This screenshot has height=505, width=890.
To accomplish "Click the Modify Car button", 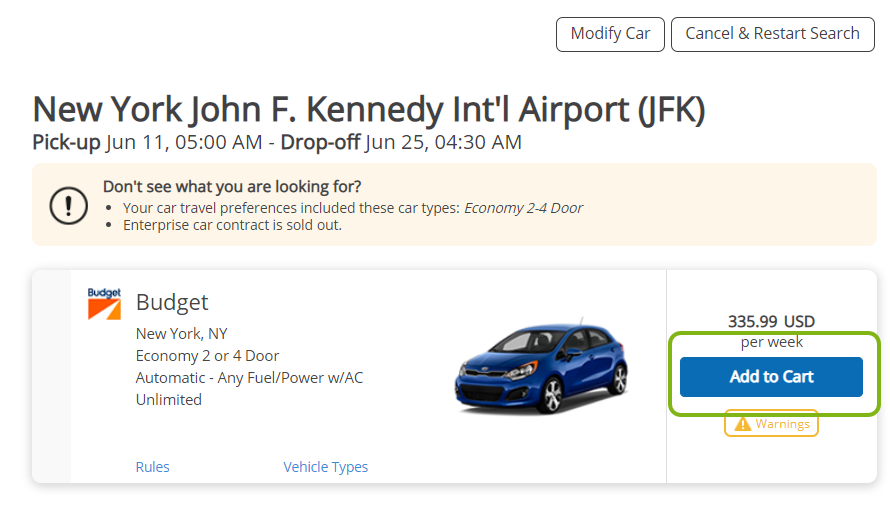I will [x=610, y=34].
